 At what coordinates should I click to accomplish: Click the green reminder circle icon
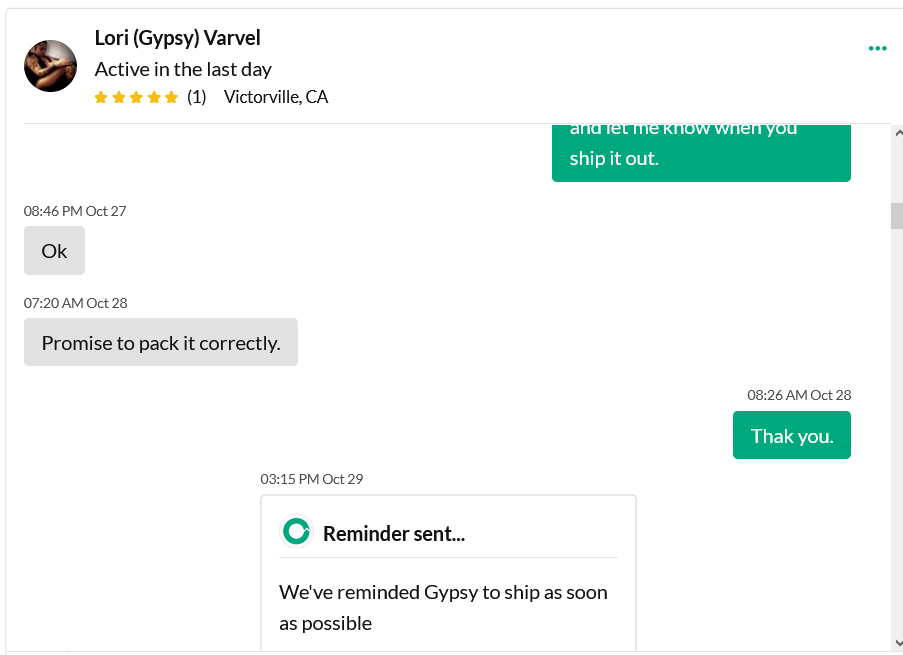296,531
